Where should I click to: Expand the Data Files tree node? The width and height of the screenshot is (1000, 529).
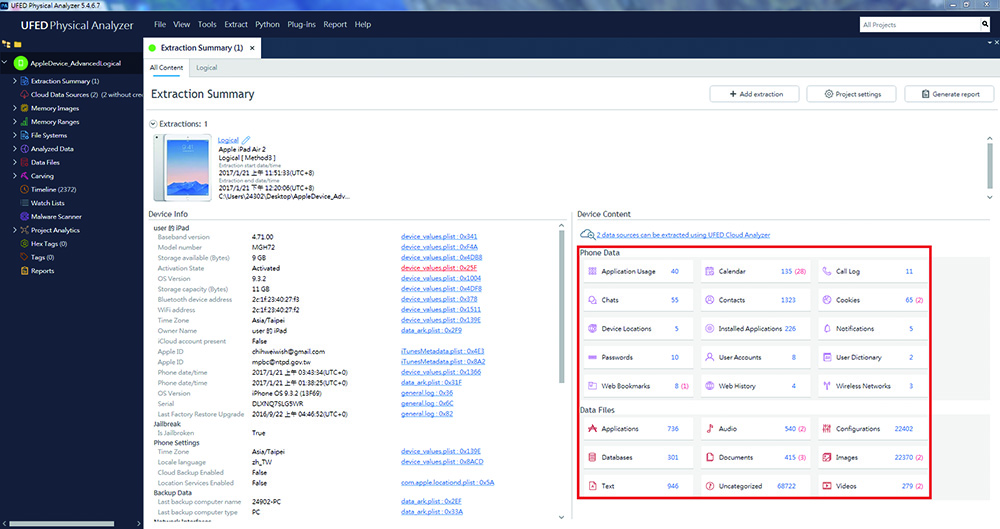[x=15, y=162]
